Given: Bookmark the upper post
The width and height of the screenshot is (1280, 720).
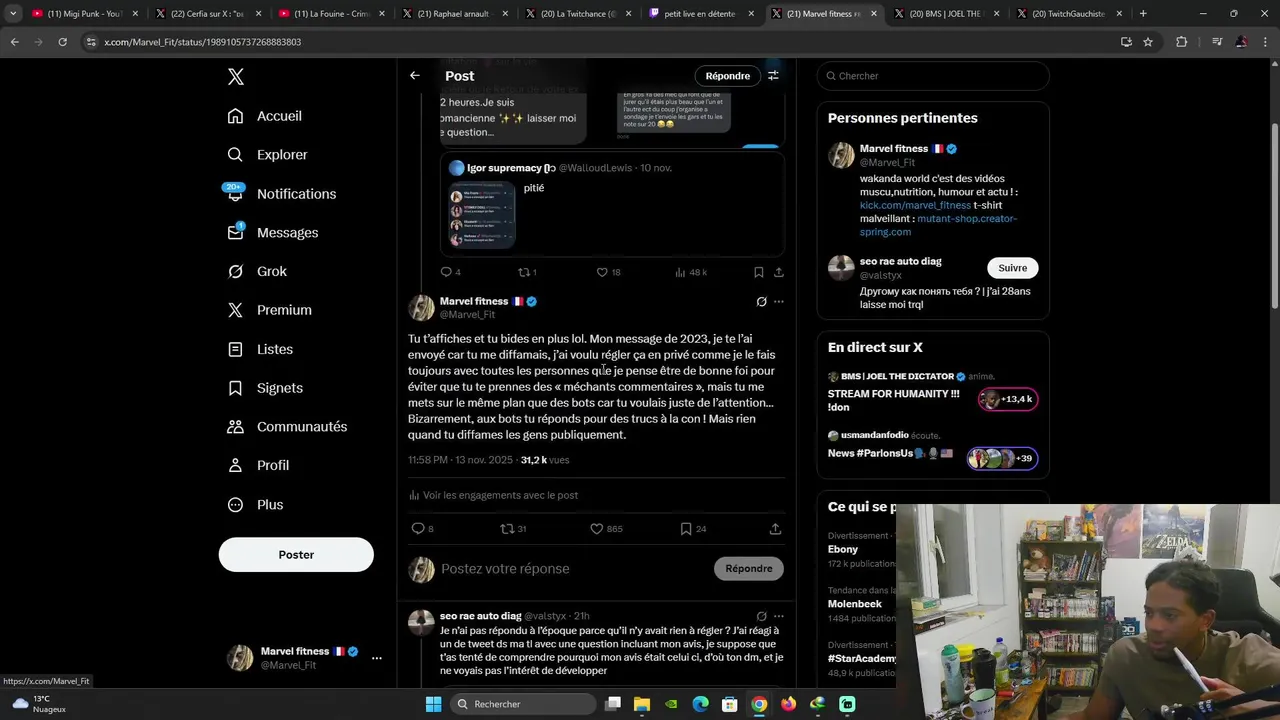Looking at the screenshot, I should pyautogui.click(x=758, y=272).
